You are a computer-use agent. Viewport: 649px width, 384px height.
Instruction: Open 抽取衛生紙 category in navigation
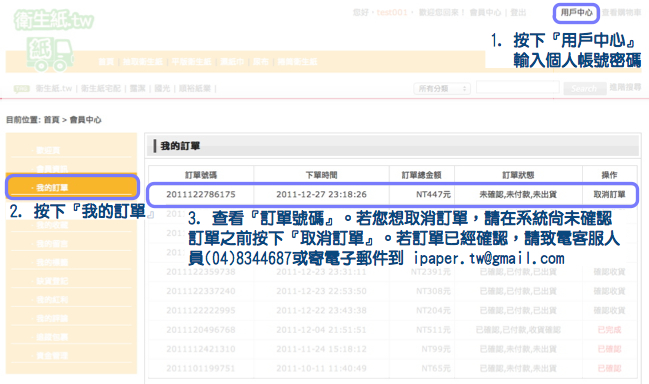(x=142, y=62)
